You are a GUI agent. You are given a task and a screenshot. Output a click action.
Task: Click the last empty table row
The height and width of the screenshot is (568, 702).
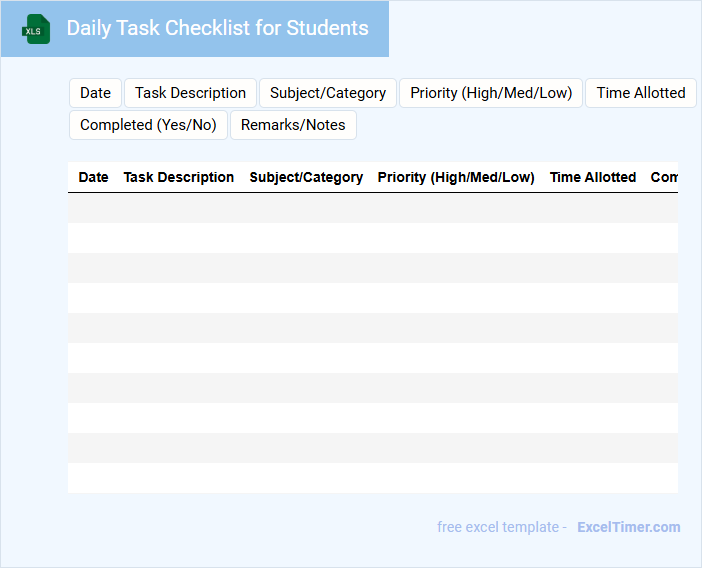tap(372, 478)
